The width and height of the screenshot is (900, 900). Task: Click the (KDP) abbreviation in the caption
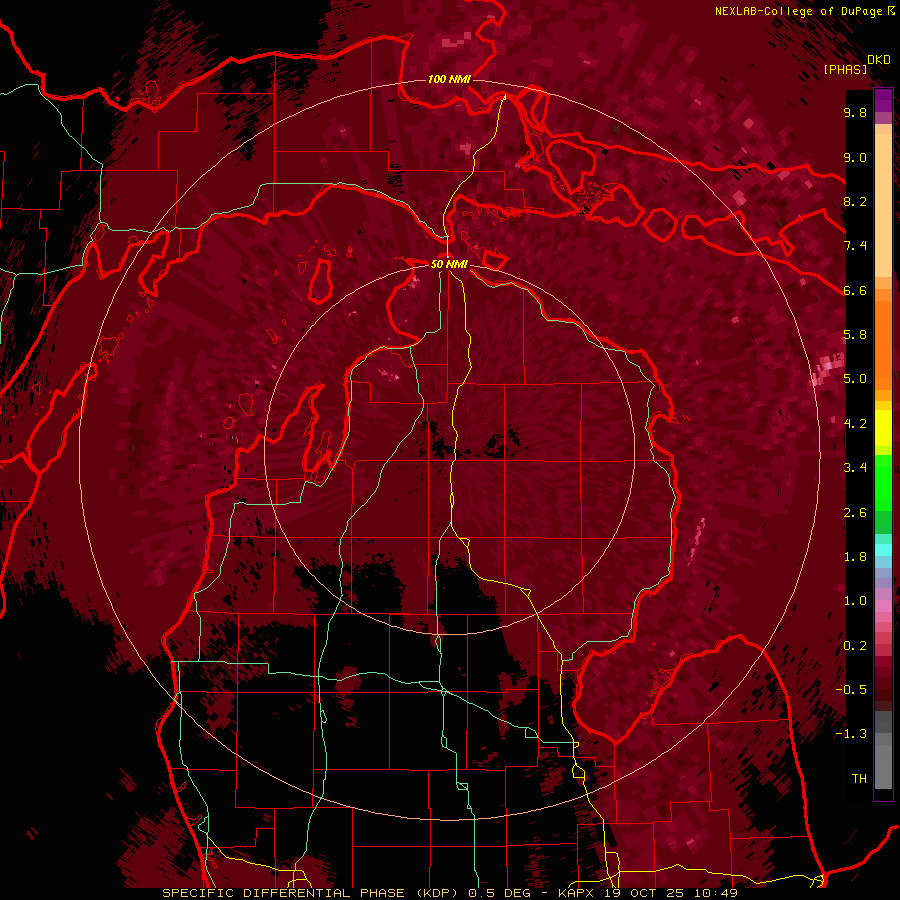pos(439,893)
